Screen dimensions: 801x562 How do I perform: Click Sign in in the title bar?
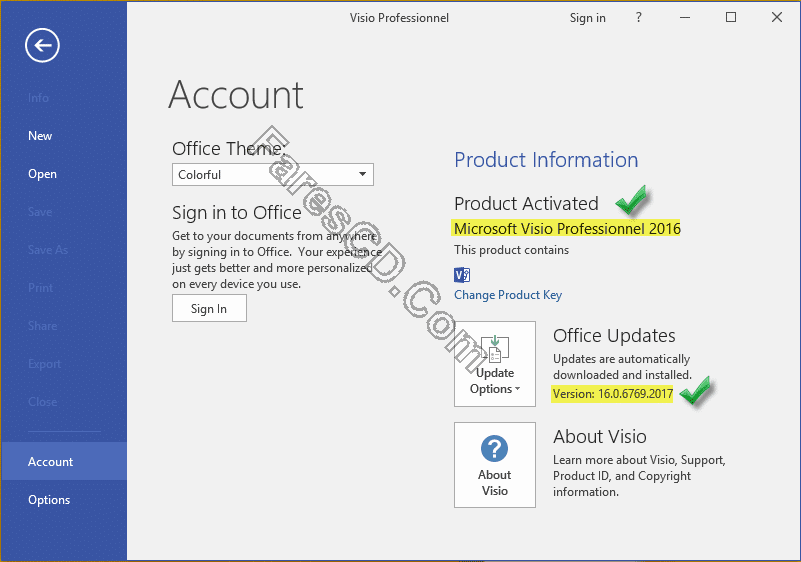click(587, 18)
